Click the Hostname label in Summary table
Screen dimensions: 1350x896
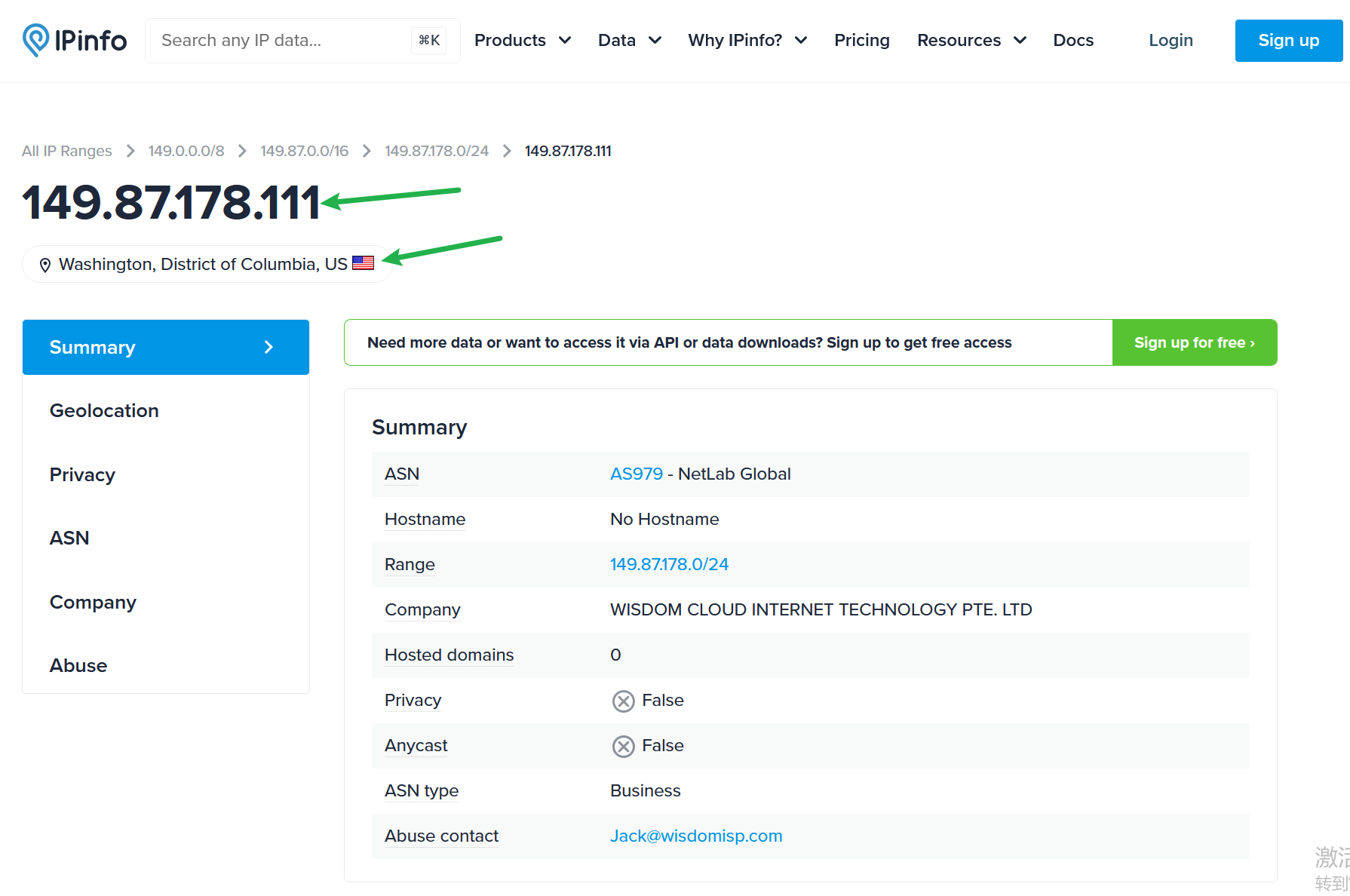[425, 519]
